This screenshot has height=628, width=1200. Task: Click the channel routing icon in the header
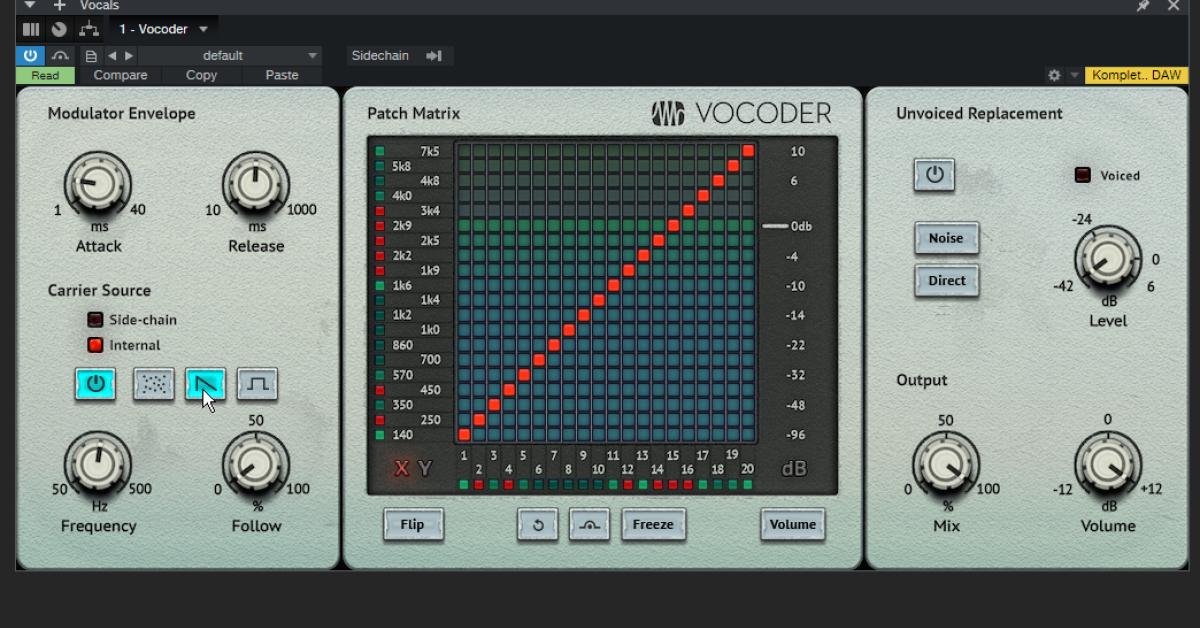tap(88, 28)
